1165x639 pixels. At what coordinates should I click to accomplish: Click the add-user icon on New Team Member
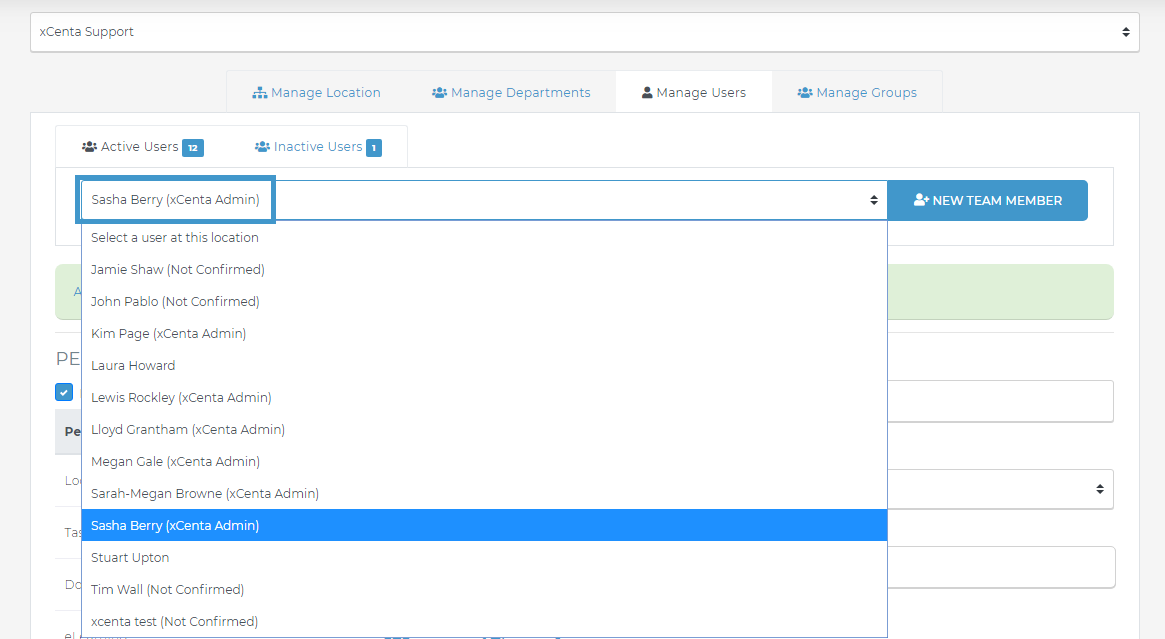click(x=921, y=200)
